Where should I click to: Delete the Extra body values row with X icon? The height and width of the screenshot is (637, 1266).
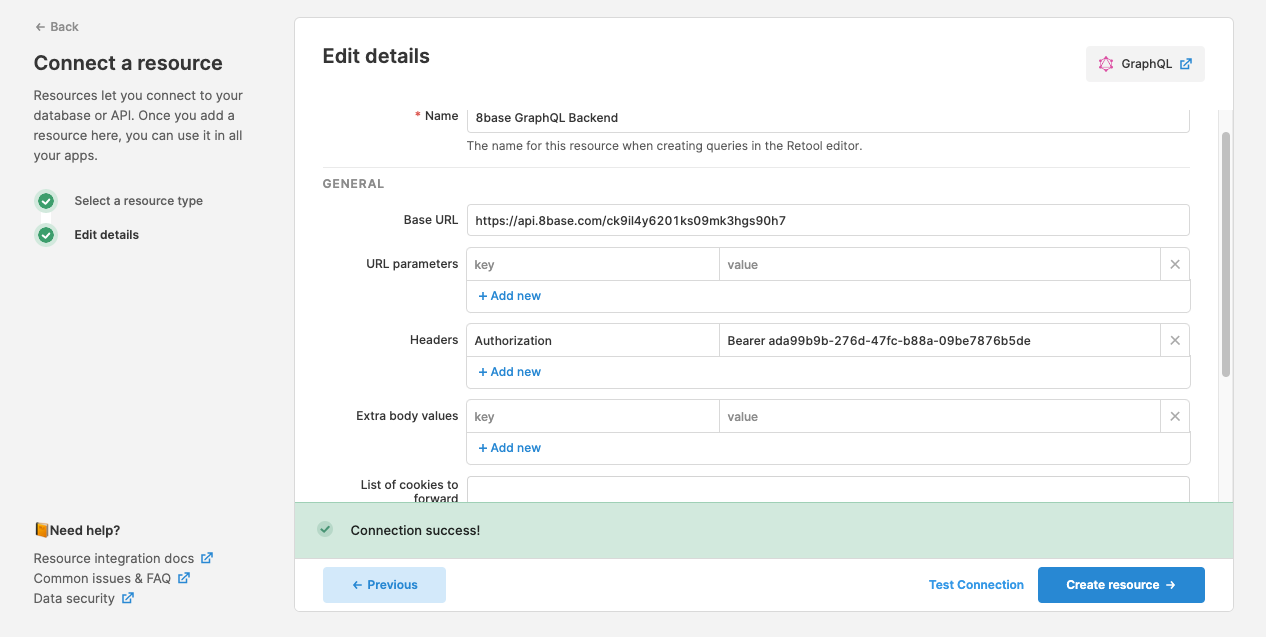tap(1175, 416)
